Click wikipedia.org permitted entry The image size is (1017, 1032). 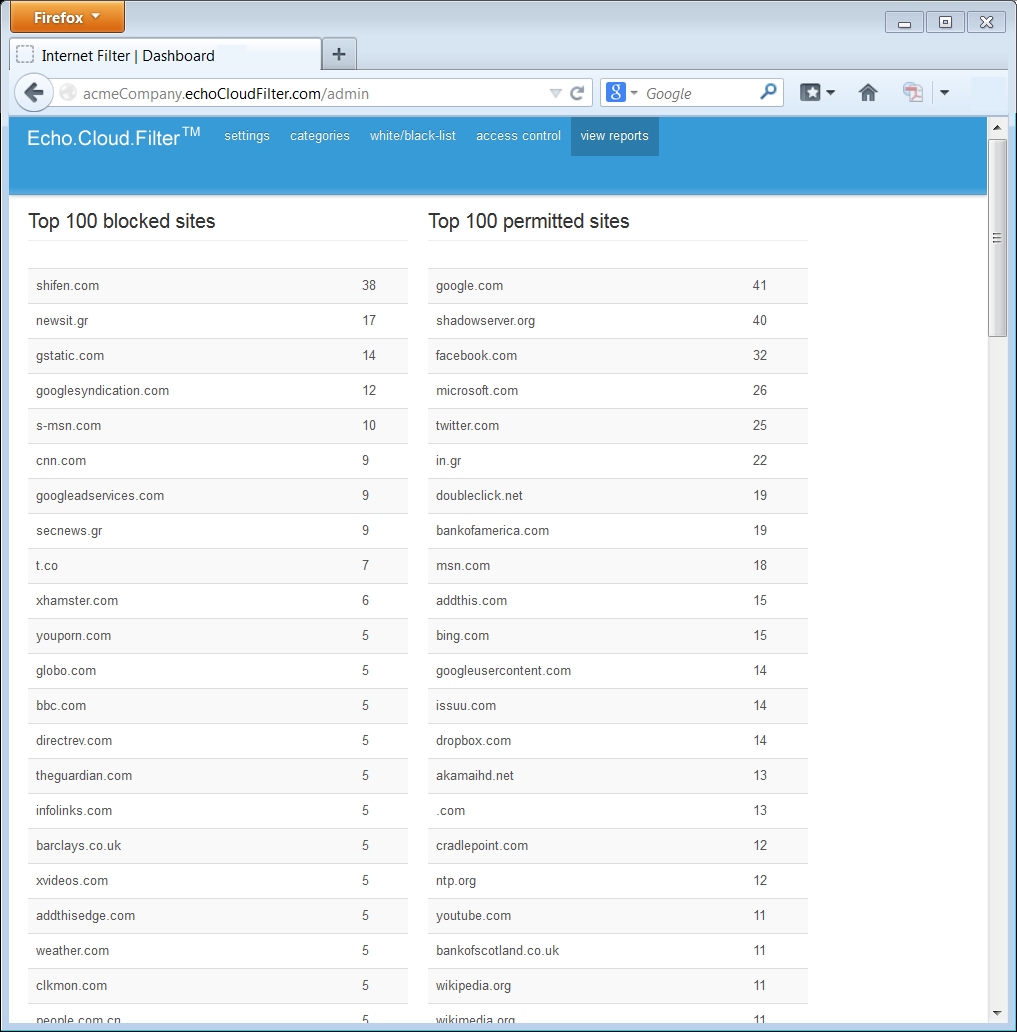(x=473, y=985)
